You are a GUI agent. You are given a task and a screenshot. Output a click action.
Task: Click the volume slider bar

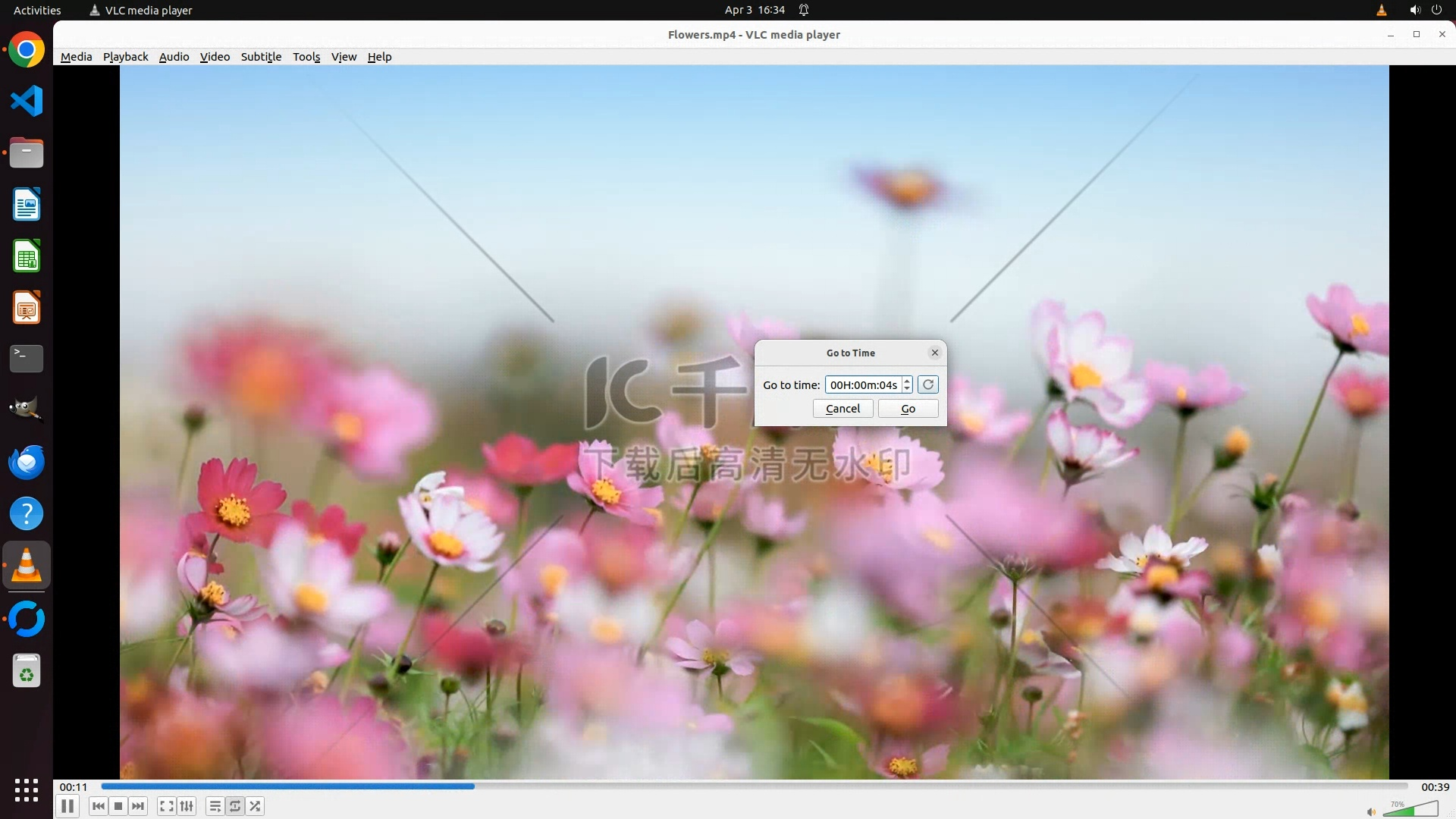[1414, 811]
